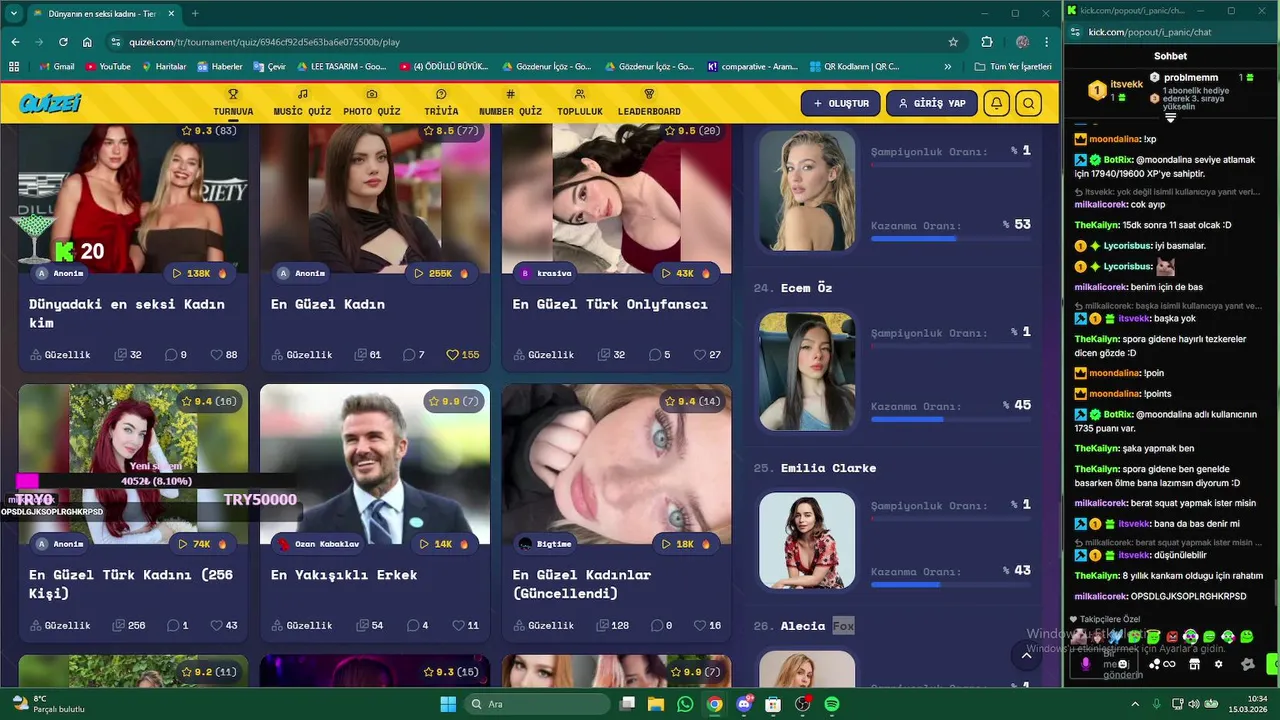The image size is (1280, 720).
Task: Click the Oluştur button
Action: (841, 103)
